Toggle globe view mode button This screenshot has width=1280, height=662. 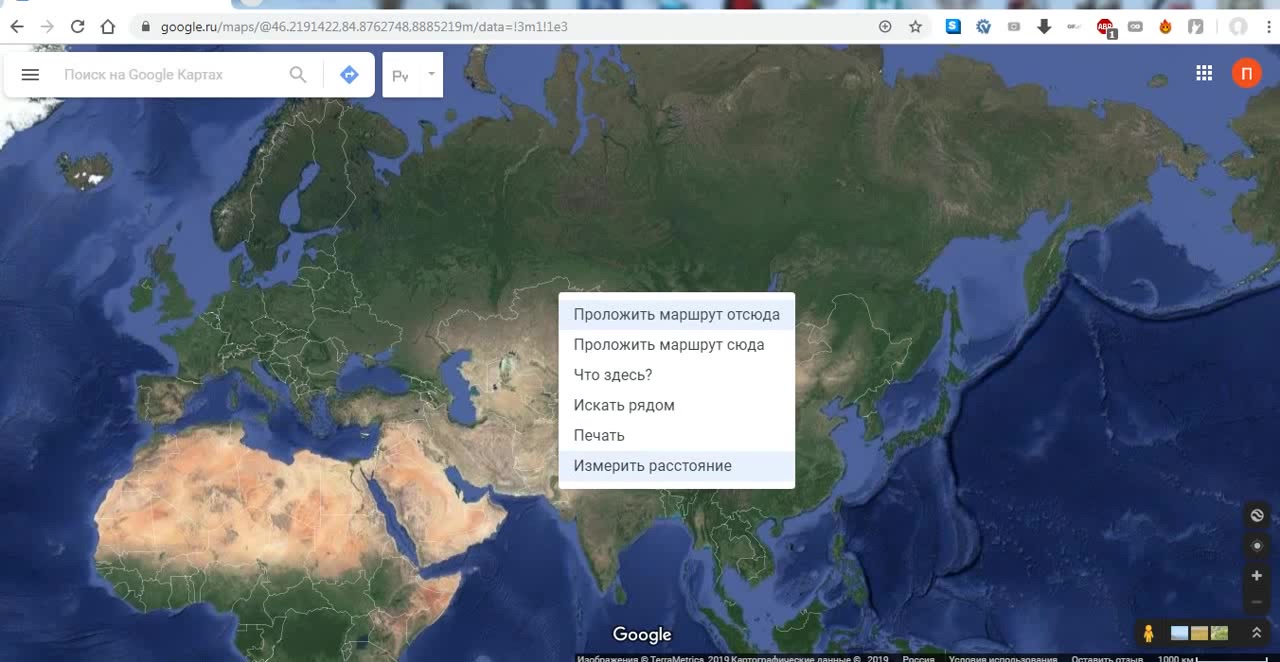pos(1257,515)
